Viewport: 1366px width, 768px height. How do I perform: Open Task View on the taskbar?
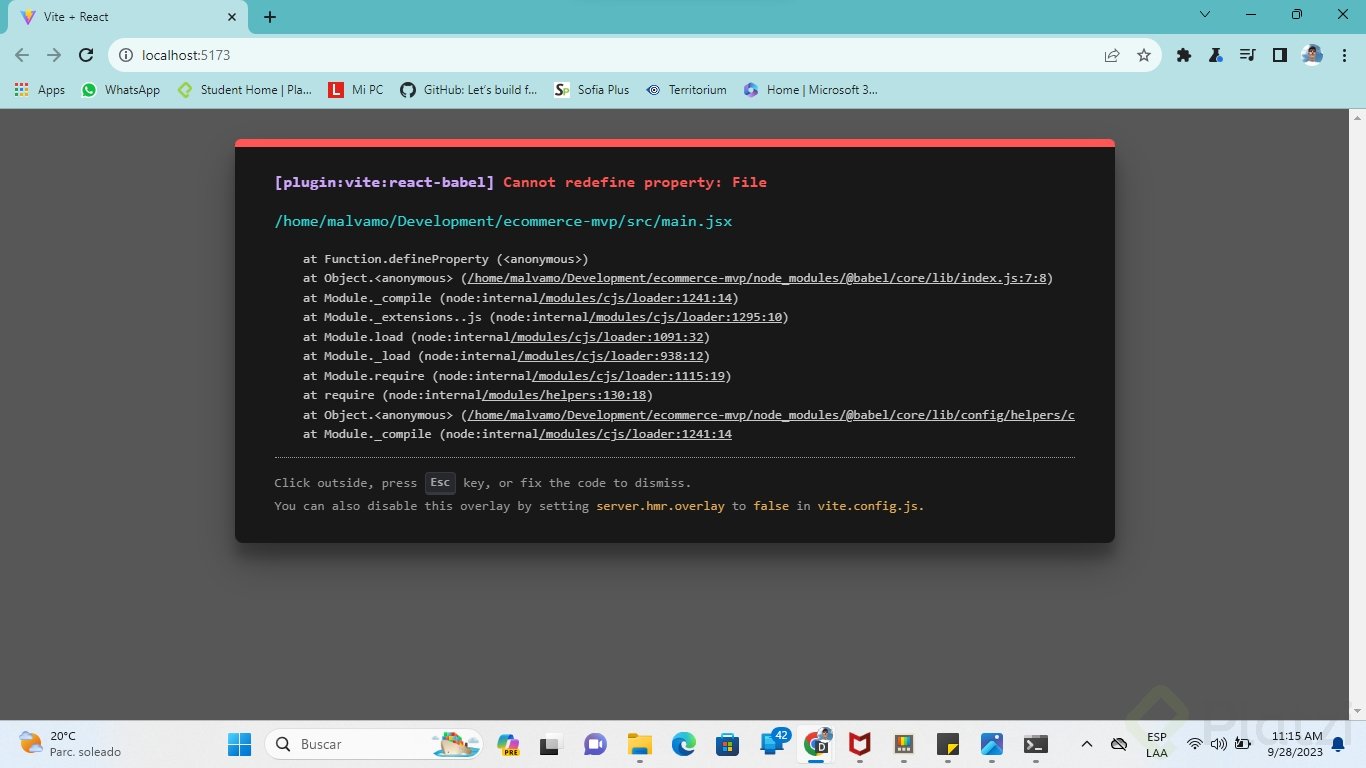point(549,744)
